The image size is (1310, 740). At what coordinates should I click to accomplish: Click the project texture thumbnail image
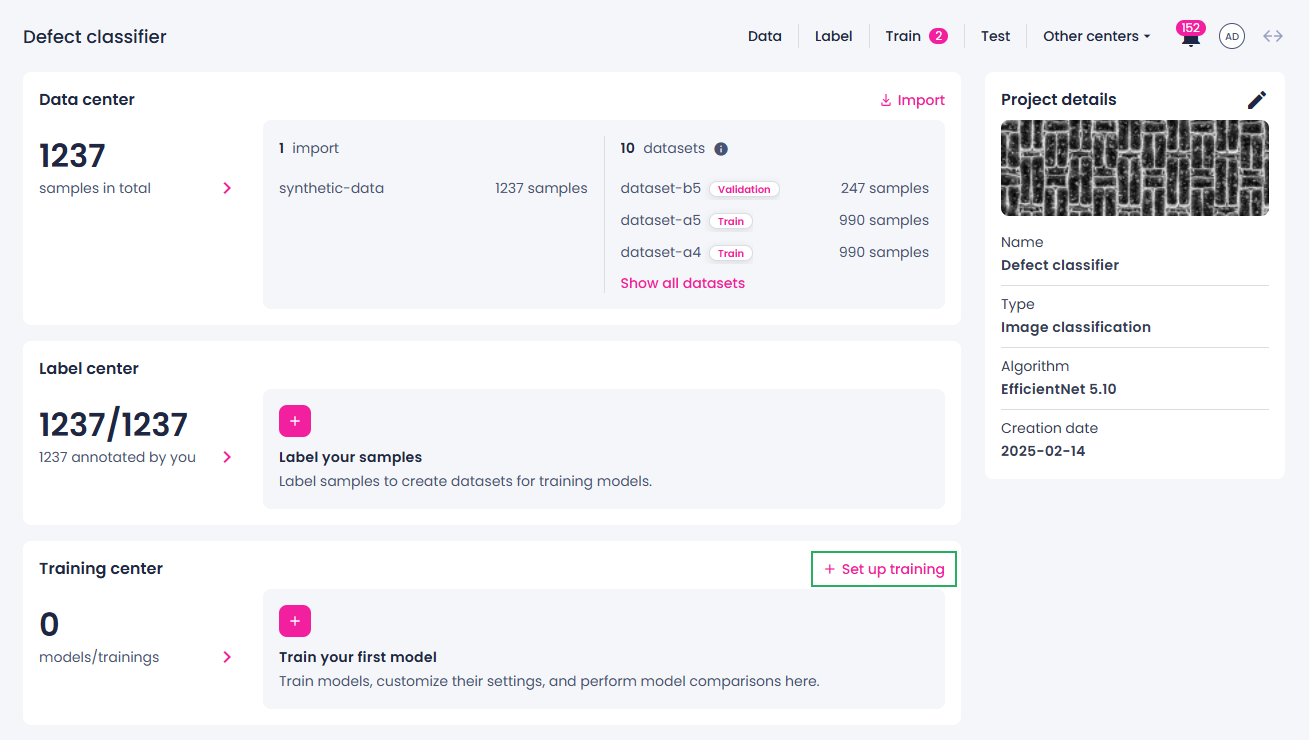click(1135, 168)
